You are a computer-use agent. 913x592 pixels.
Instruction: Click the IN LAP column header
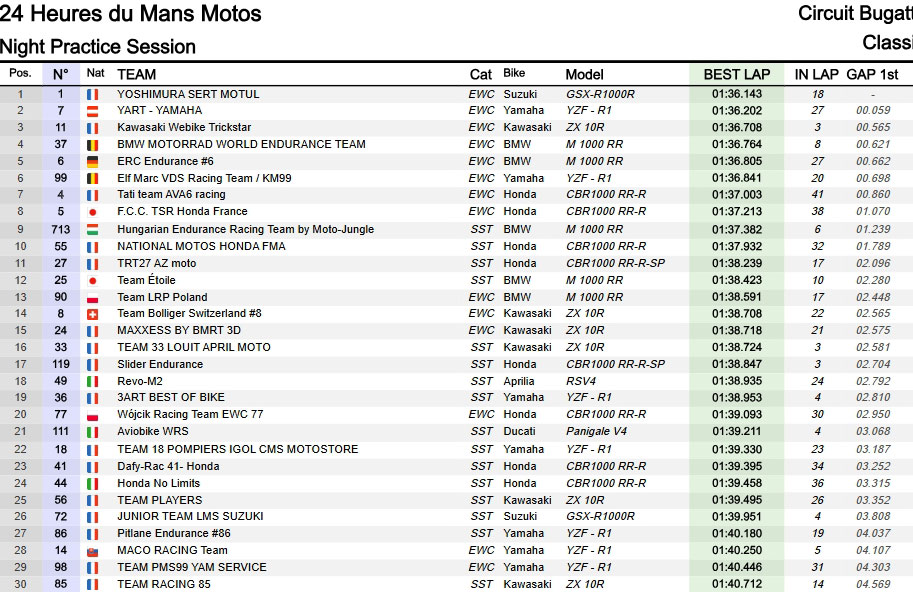816,74
